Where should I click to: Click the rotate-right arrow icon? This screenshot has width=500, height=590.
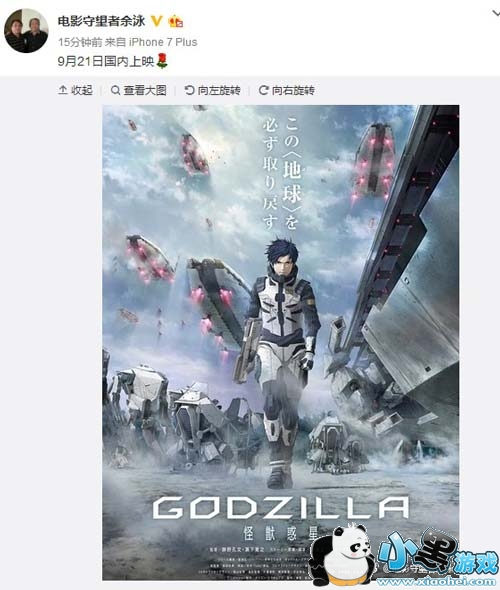pyautogui.click(x=264, y=90)
